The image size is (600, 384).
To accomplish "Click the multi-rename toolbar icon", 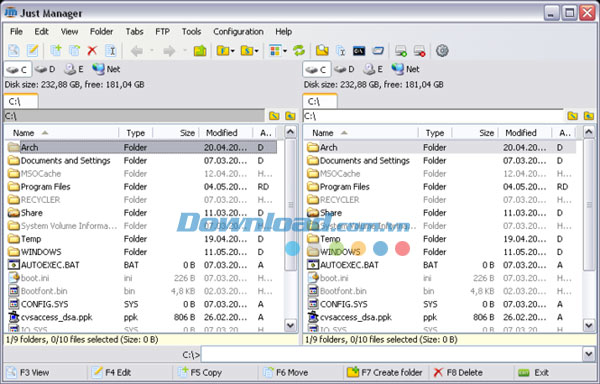I will (x=341, y=50).
